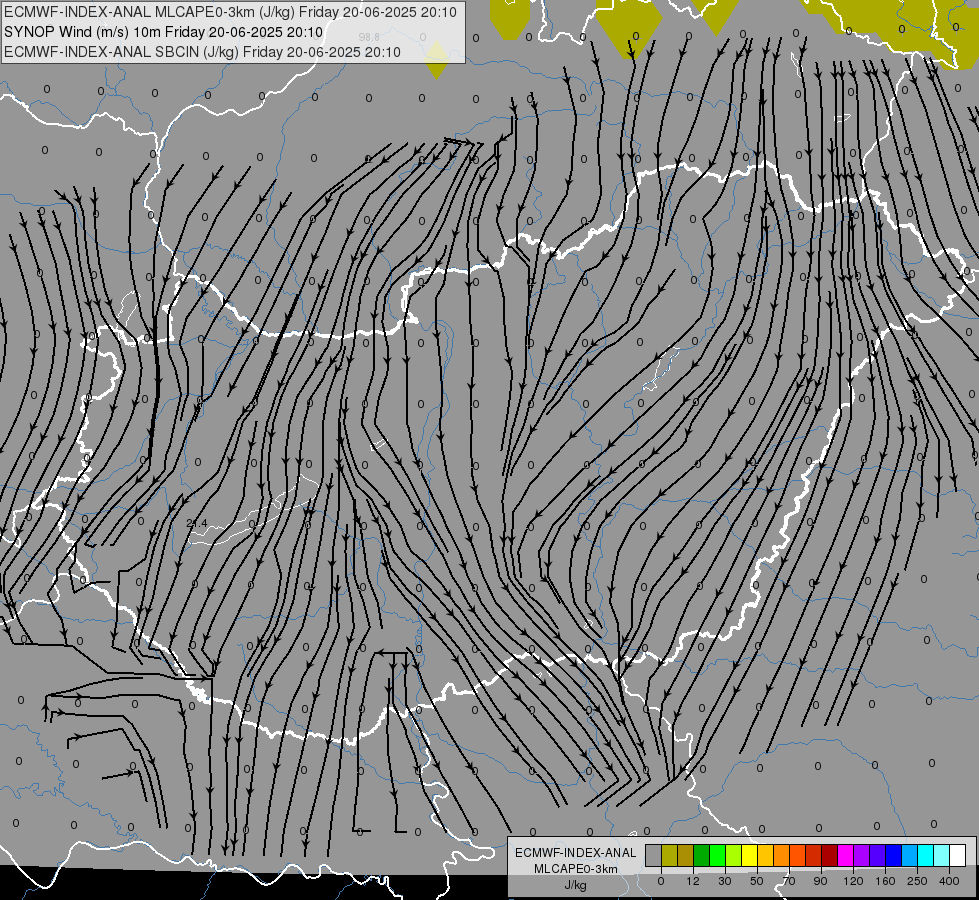Screen dimensions: 979x900
Task: Select the orange legend swatch left of 70
Action: [781, 856]
